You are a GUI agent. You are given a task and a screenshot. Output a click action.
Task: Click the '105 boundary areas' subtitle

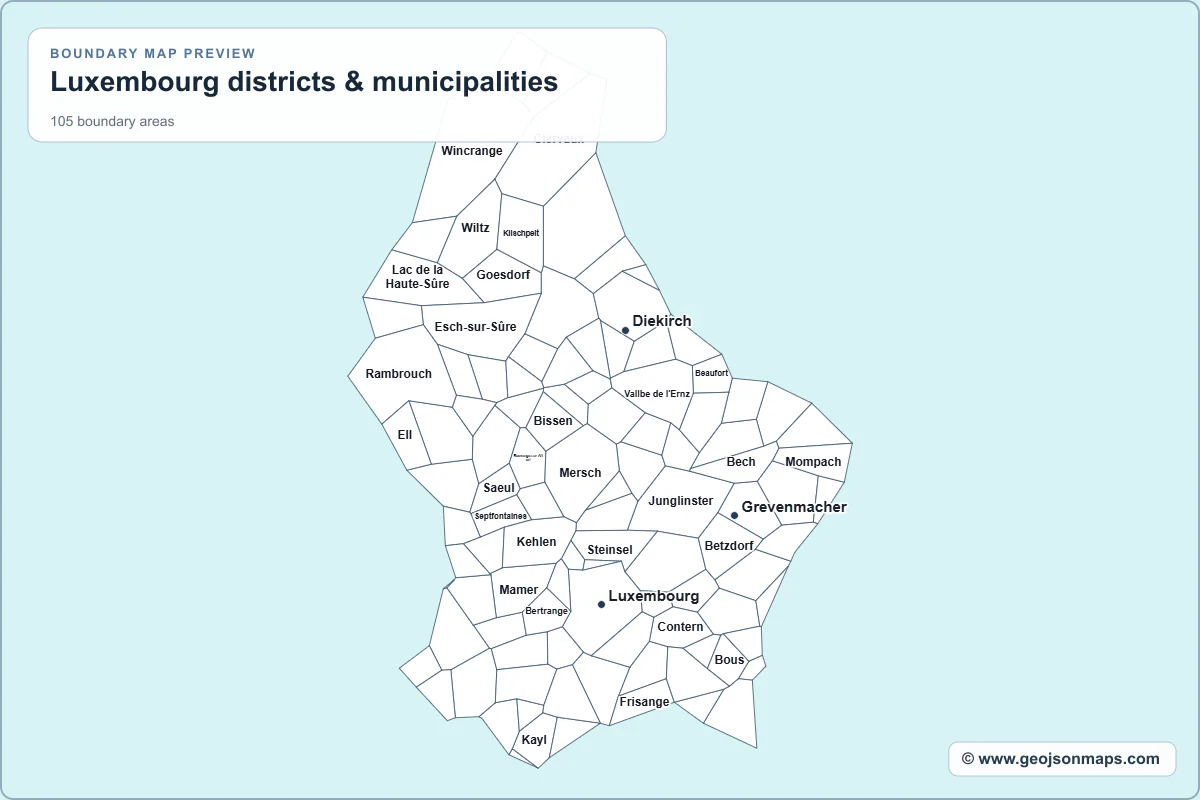[x=112, y=122]
